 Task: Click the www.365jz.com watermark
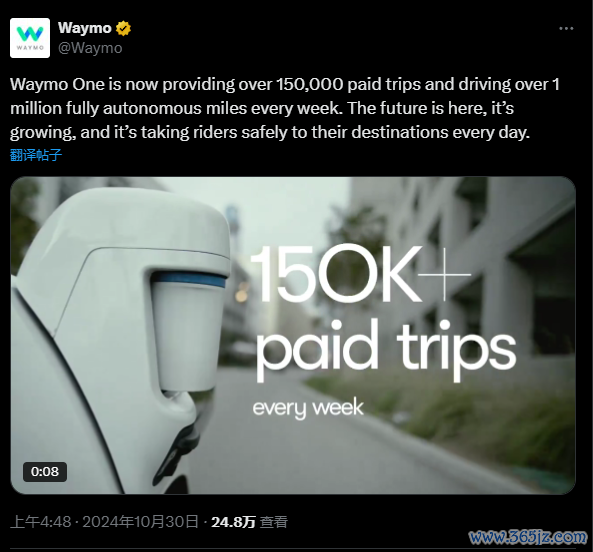coord(528,536)
